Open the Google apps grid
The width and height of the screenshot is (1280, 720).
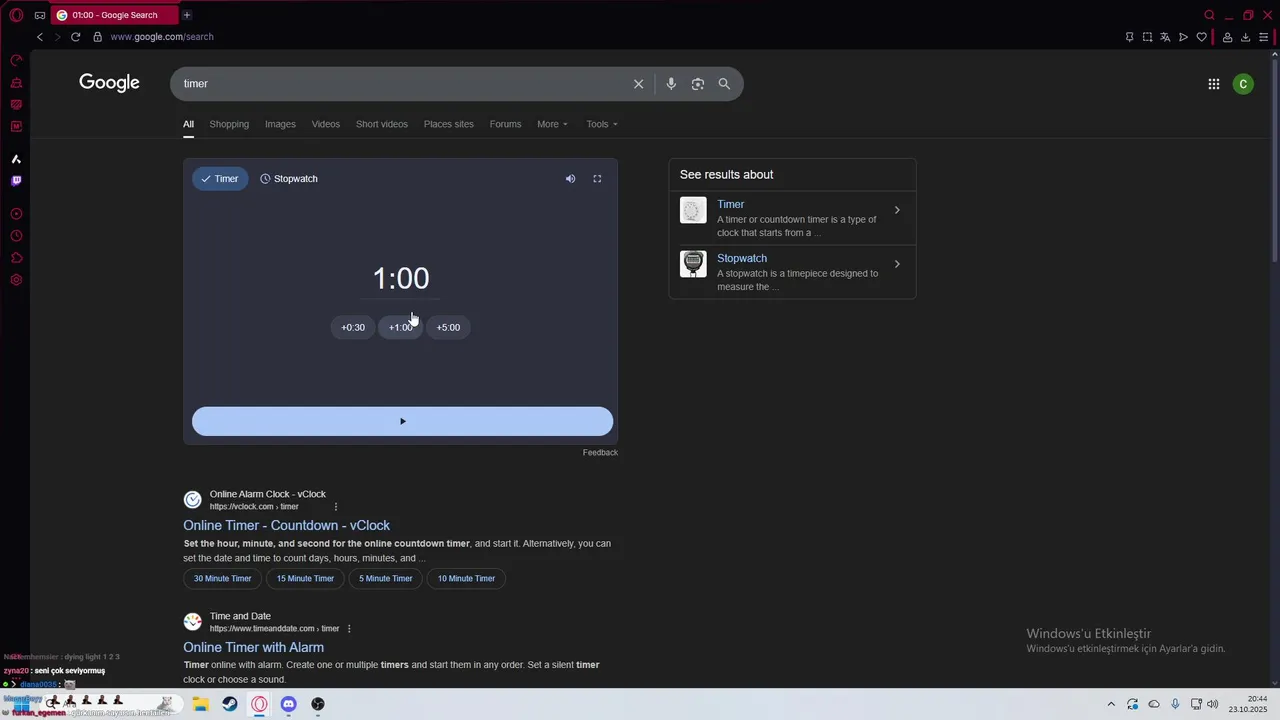pyautogui.click(x=1214, y=84)
